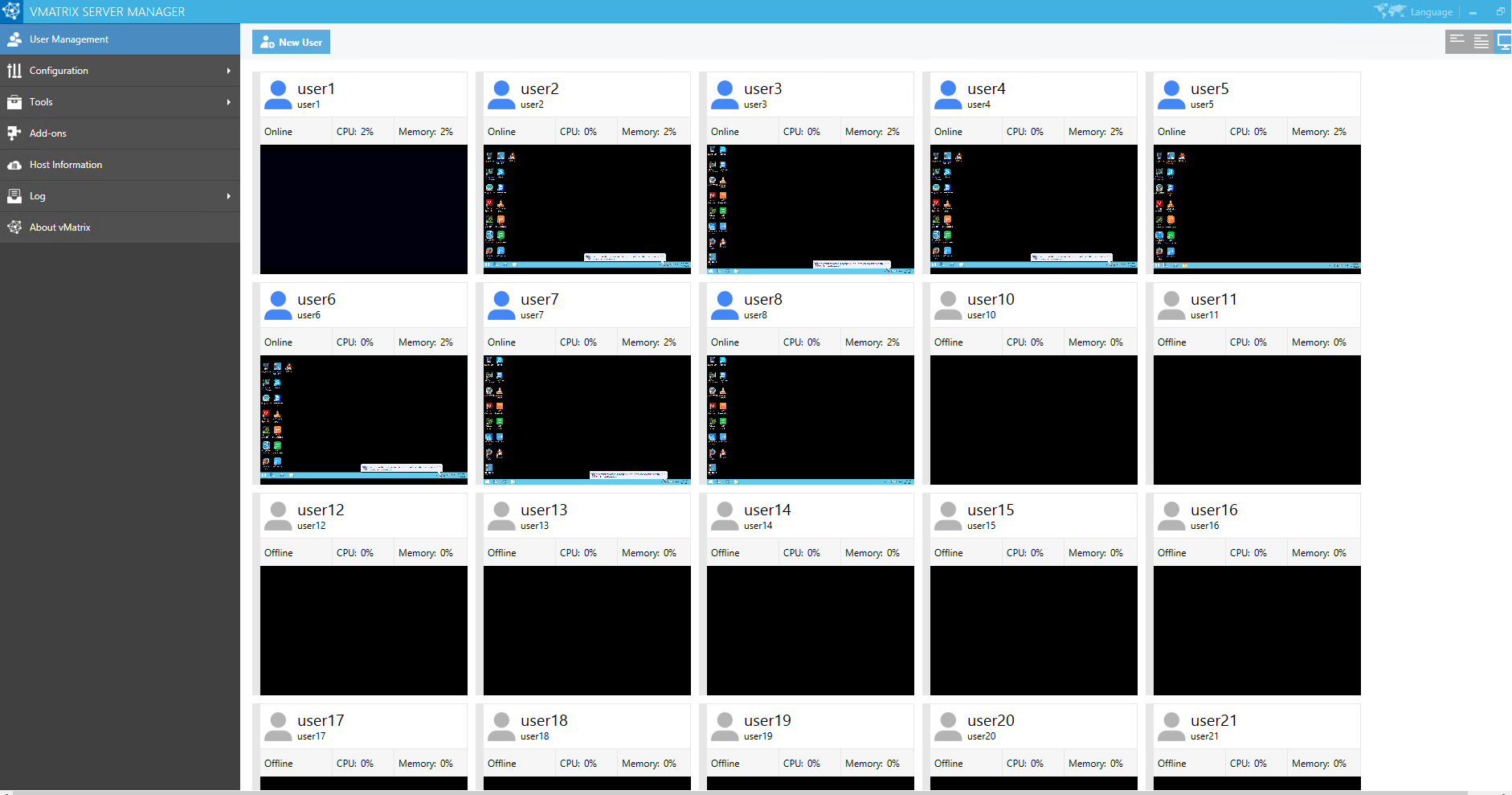Open user3's desktop thumbnail preview

[x=809, y=209]
